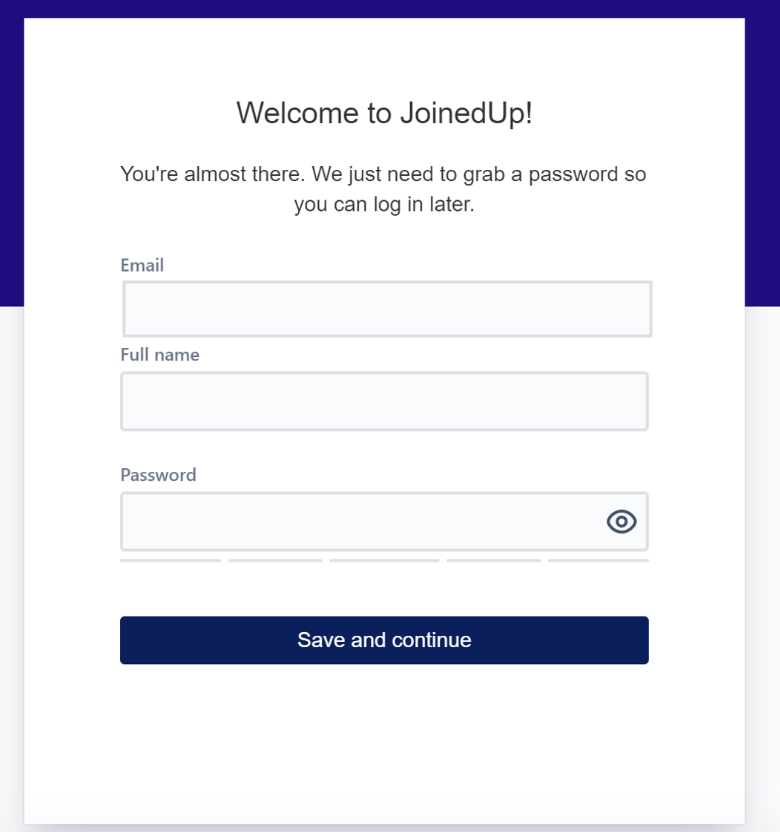Select the Password input box

pos(360,521)
